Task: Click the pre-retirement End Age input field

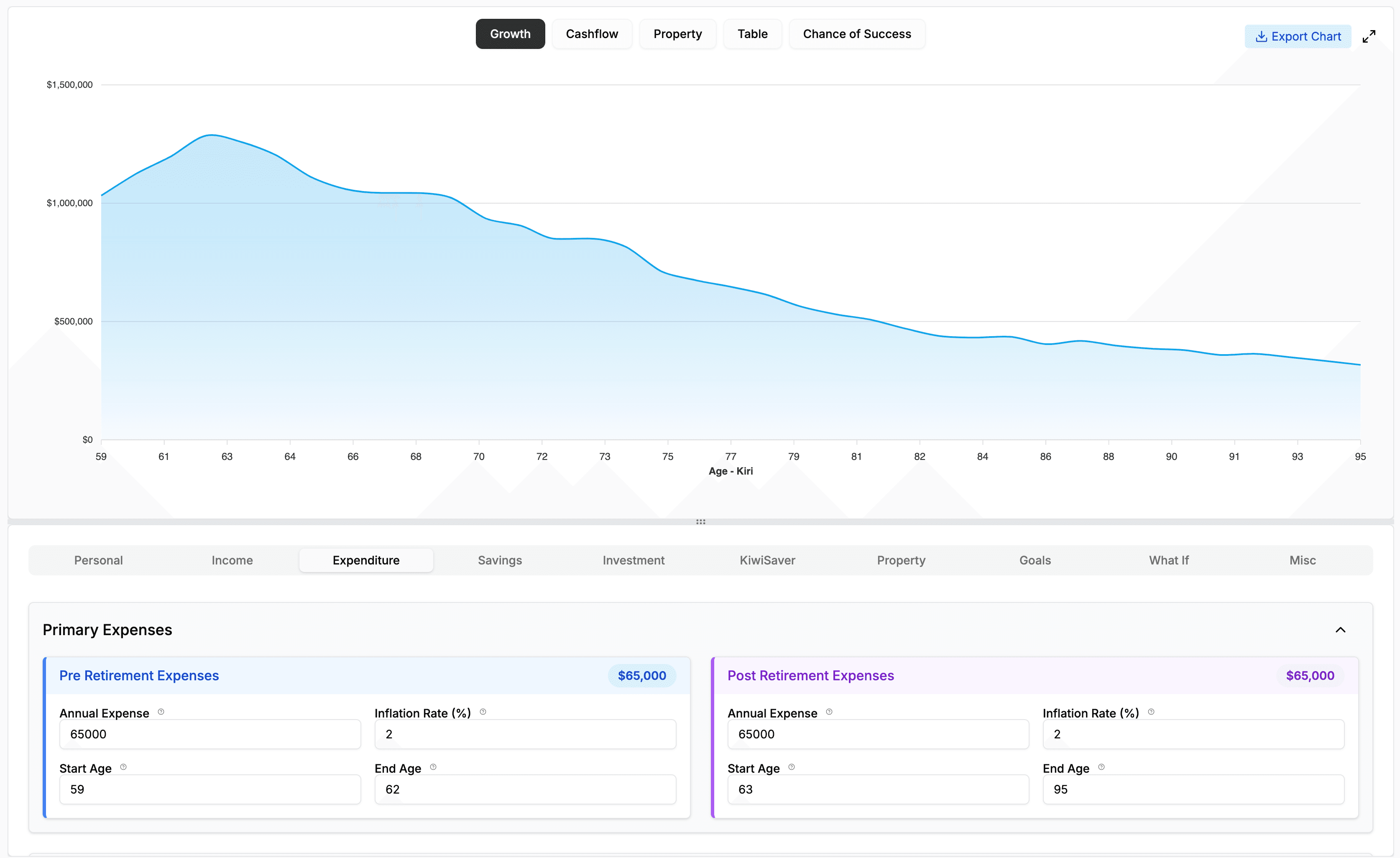Action: (524, 789)
